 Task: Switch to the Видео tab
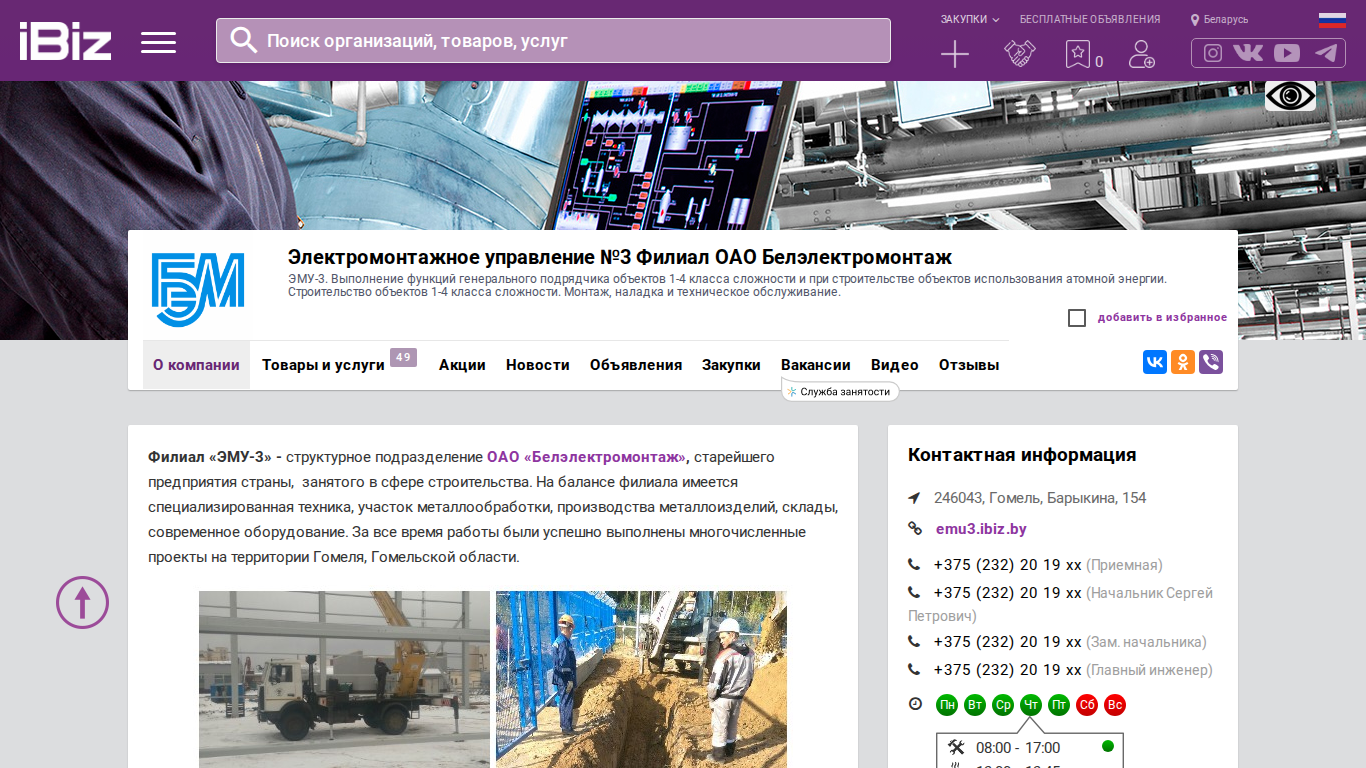895,365
